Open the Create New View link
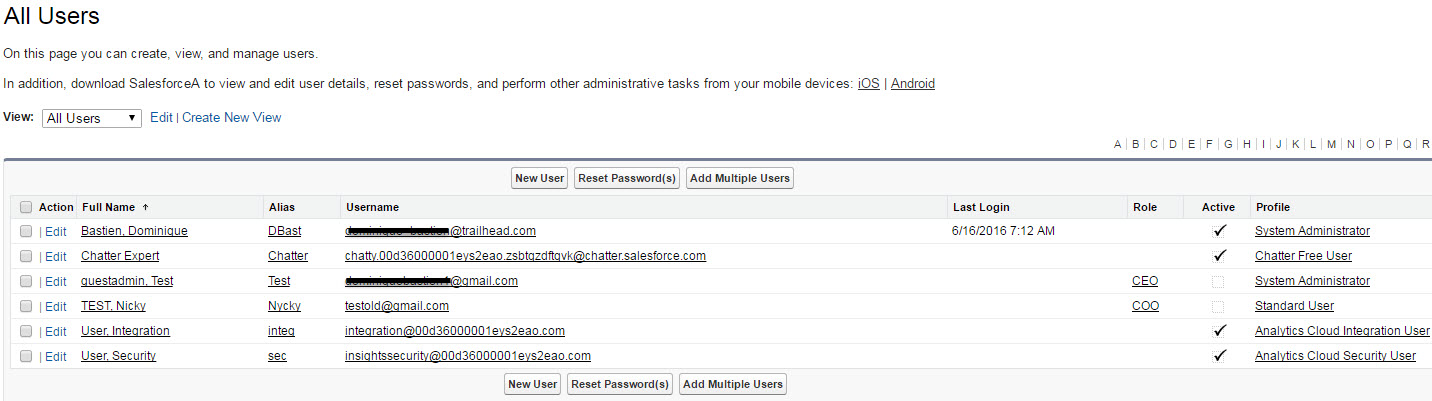 pos(231,118)
